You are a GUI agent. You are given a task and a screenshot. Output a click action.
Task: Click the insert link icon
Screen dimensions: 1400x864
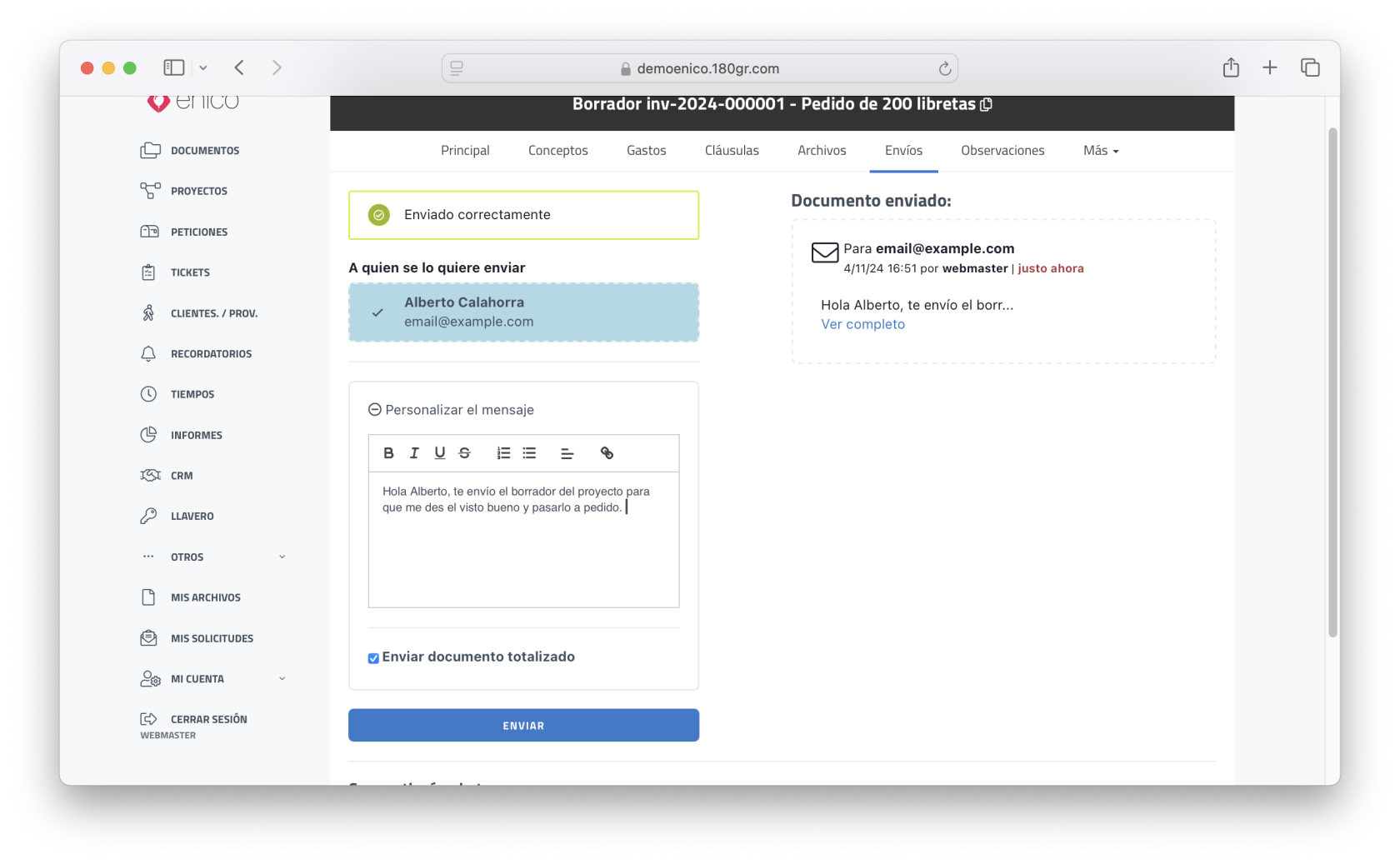pyautogui.click(x=607, y=453)
